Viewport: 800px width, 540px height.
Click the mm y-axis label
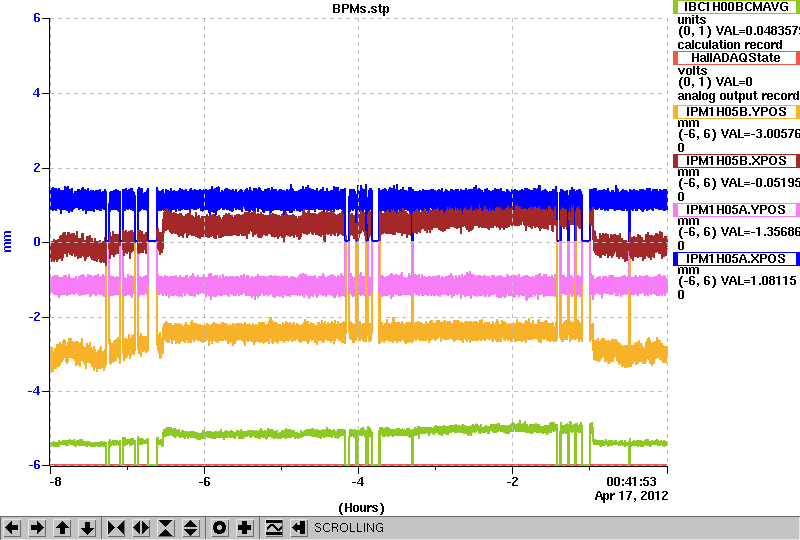pyautogui.click(x=7, y=241)
